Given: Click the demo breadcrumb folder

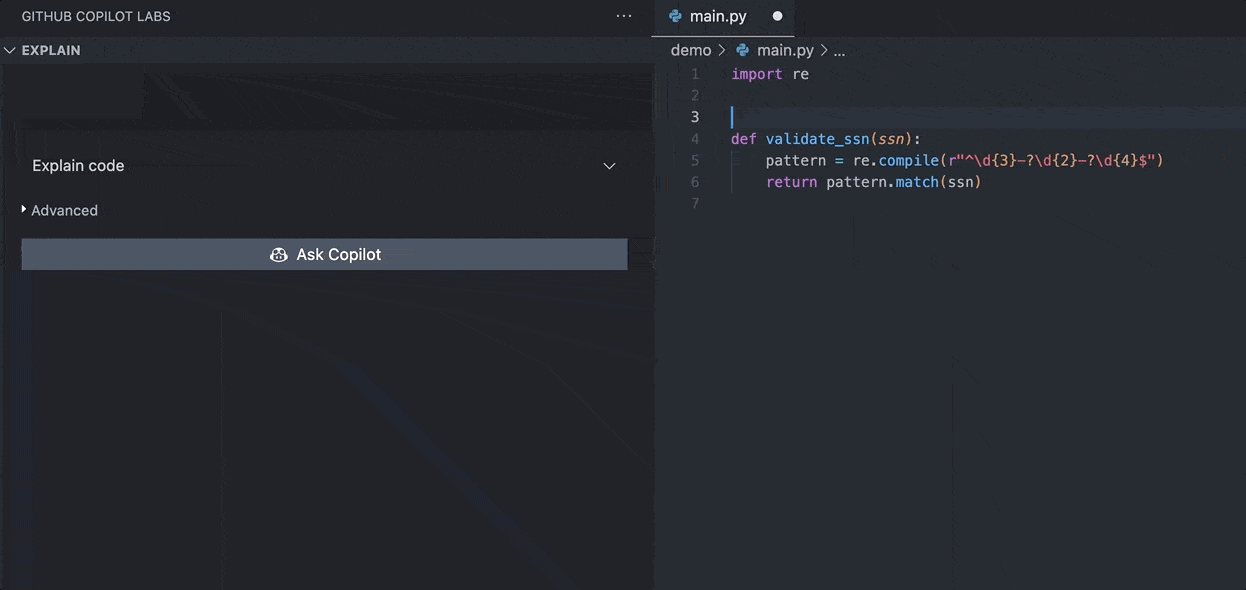Looking at the screenshot, I should (x=691, y=50).
